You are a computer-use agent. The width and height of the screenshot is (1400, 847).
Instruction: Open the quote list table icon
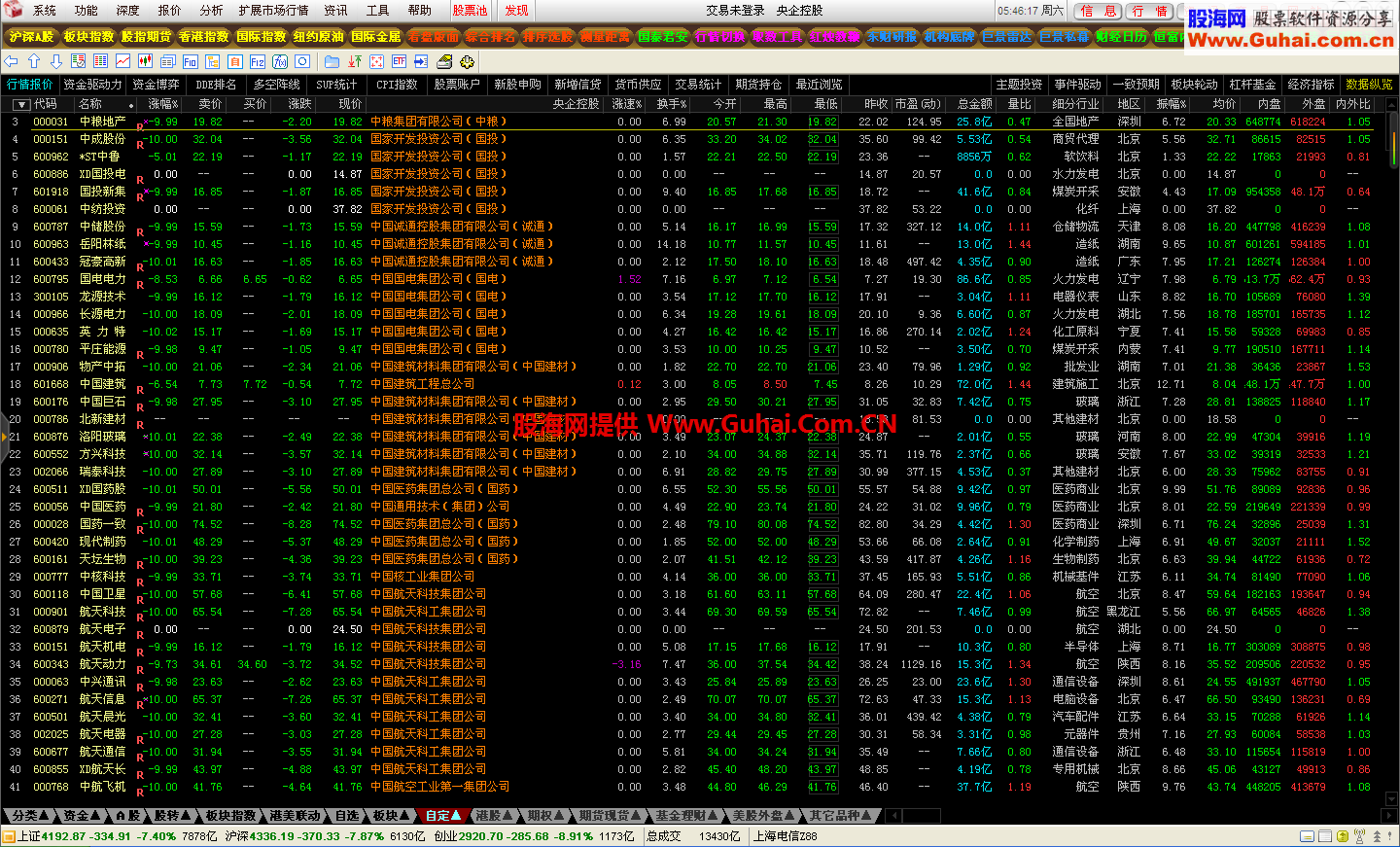78,61
